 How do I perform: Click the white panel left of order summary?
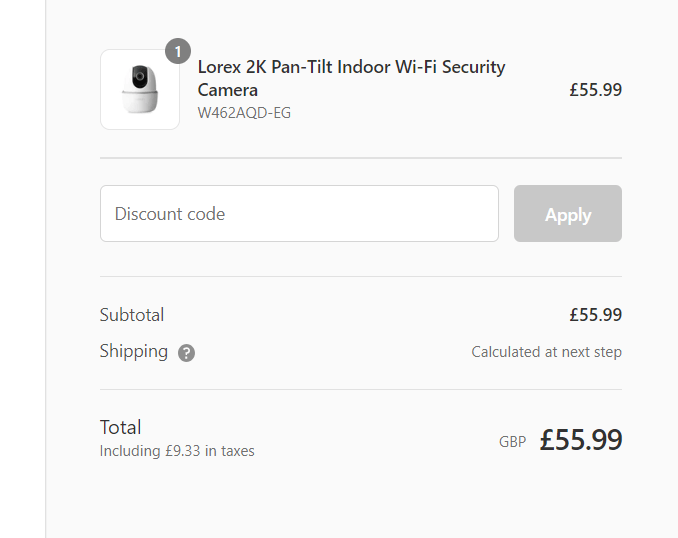pyautogui.click(x=22, y=270)
